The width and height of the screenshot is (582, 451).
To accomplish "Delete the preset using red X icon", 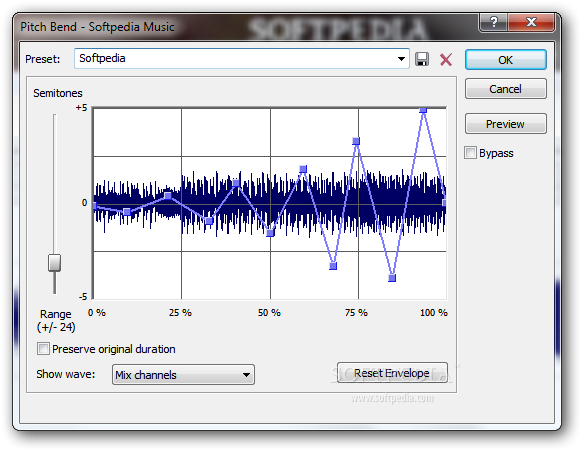I will 446,59.
